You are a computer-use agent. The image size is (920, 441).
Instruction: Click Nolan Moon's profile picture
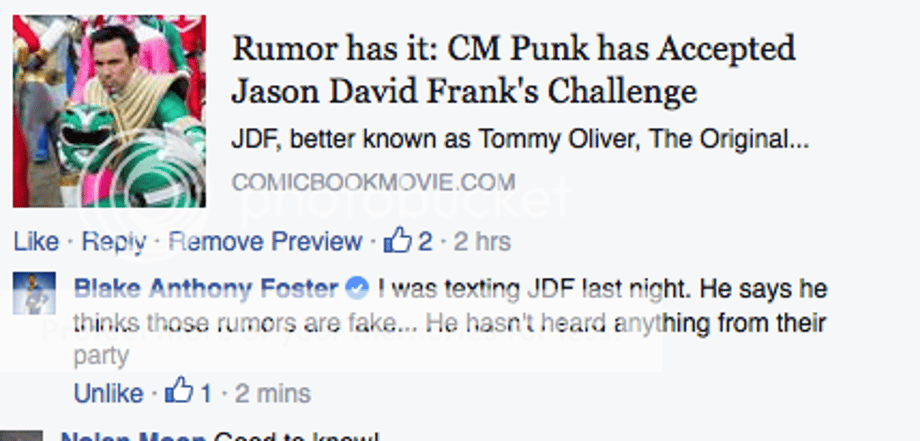[x=27, y=435]
